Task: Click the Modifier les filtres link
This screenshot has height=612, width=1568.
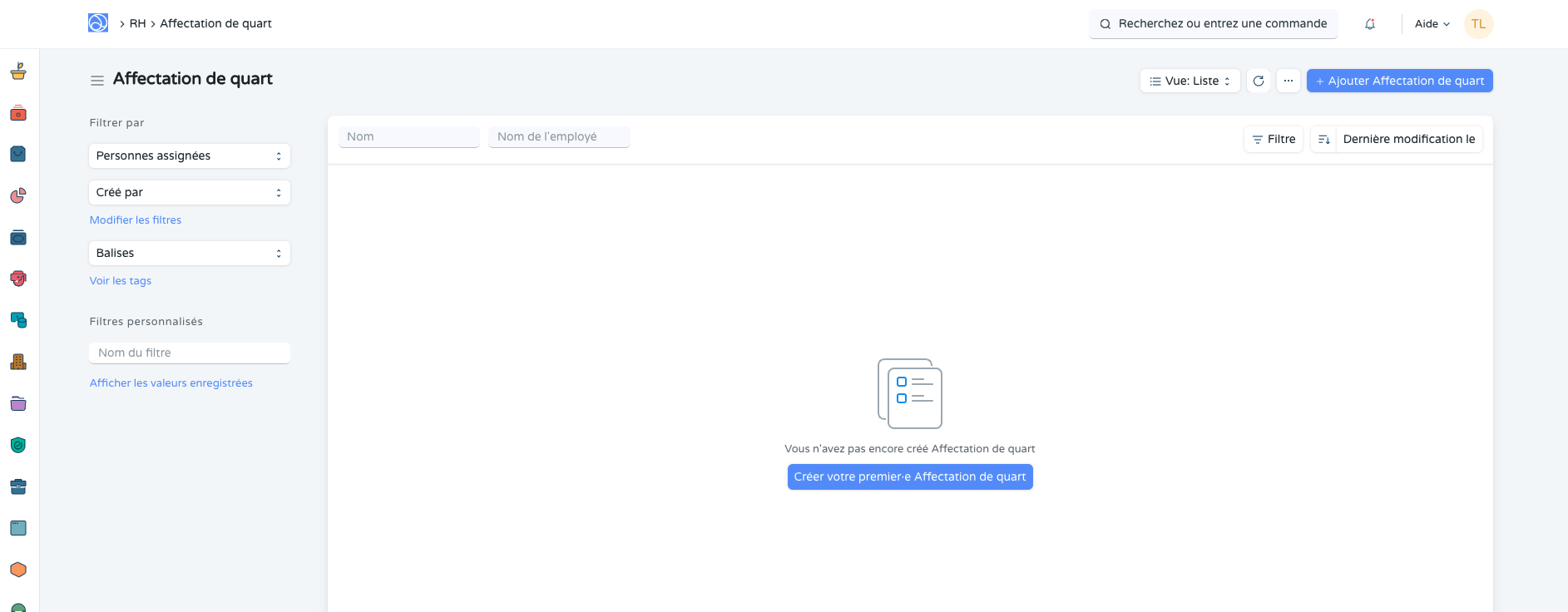Action: pos(136,220)
